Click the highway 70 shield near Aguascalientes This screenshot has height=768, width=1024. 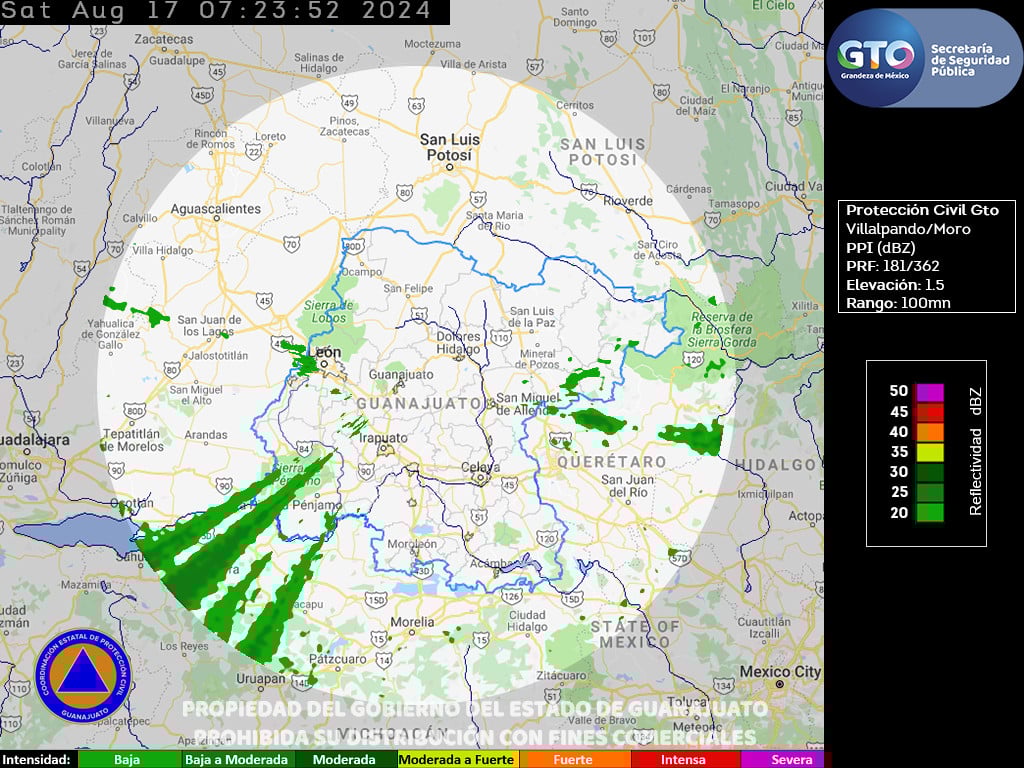click(x=291, y=242)
